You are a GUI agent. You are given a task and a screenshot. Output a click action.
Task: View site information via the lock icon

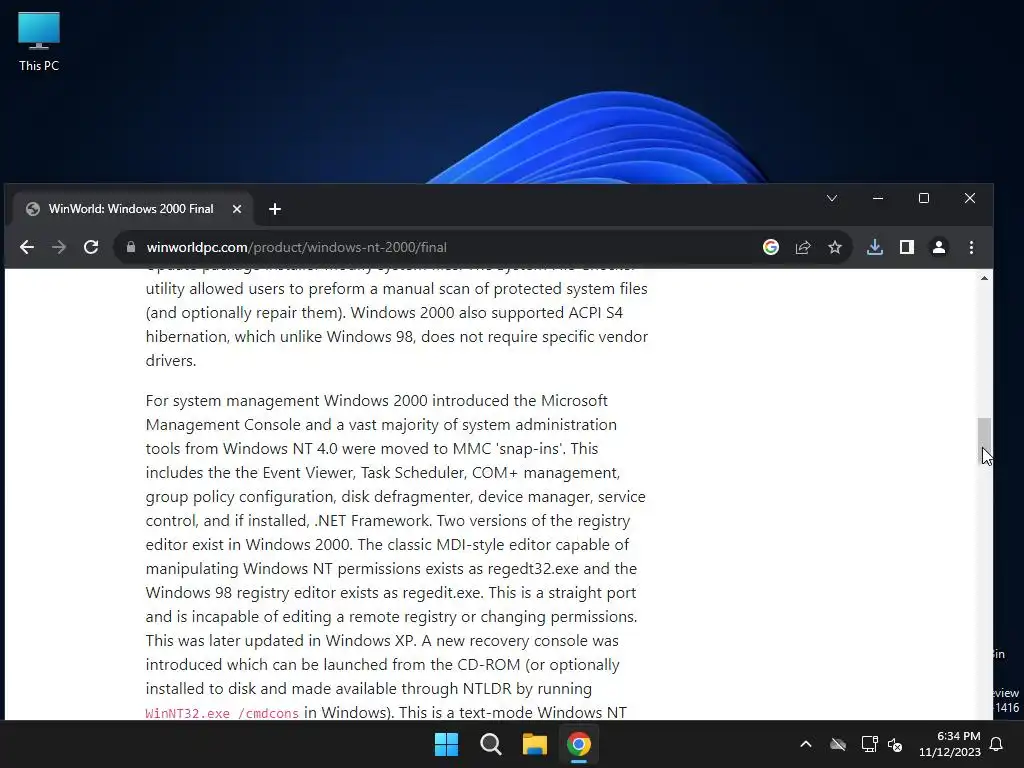pos(131,247)
